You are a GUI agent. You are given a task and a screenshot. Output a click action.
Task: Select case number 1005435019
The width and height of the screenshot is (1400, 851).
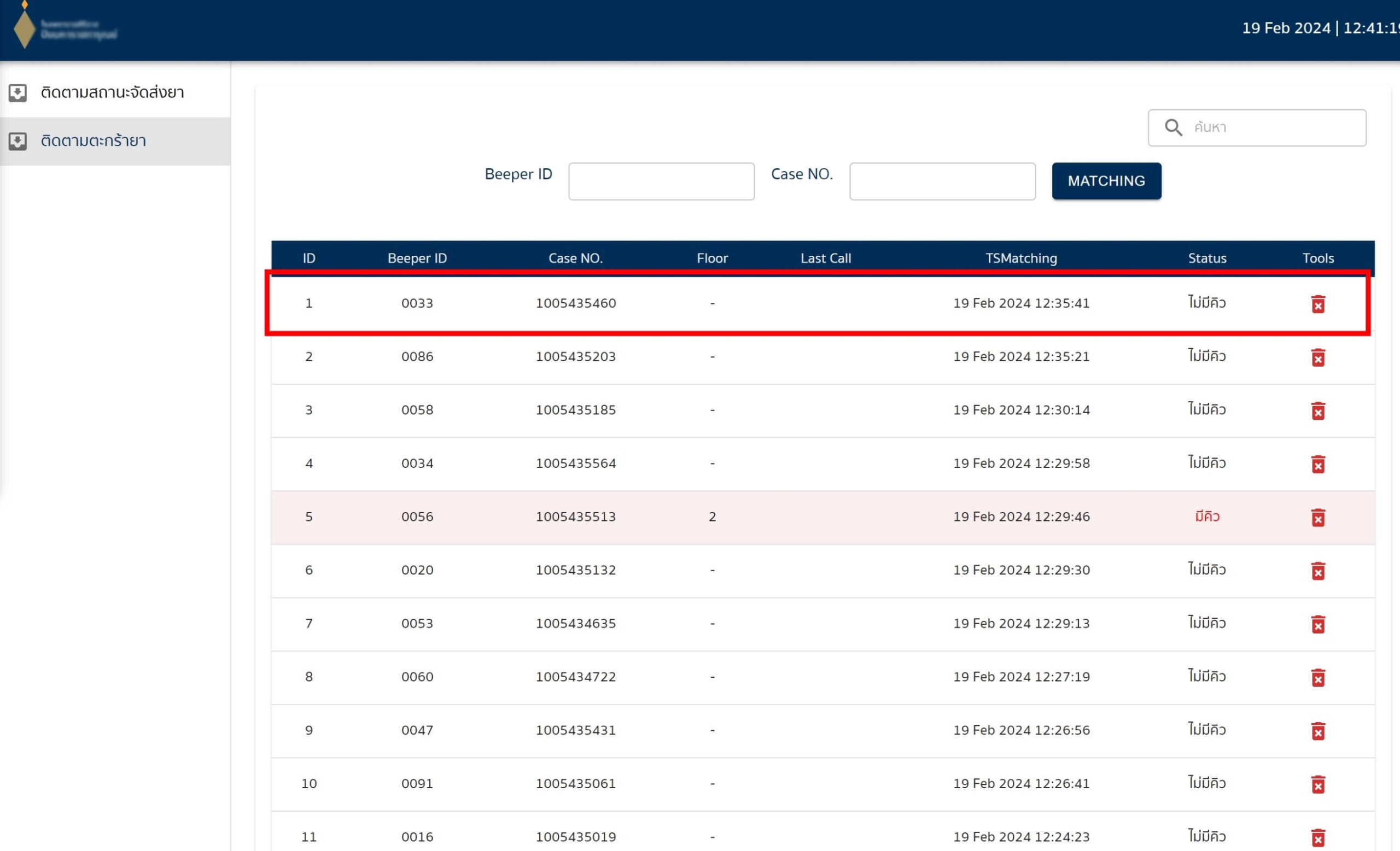click(575, 837)
